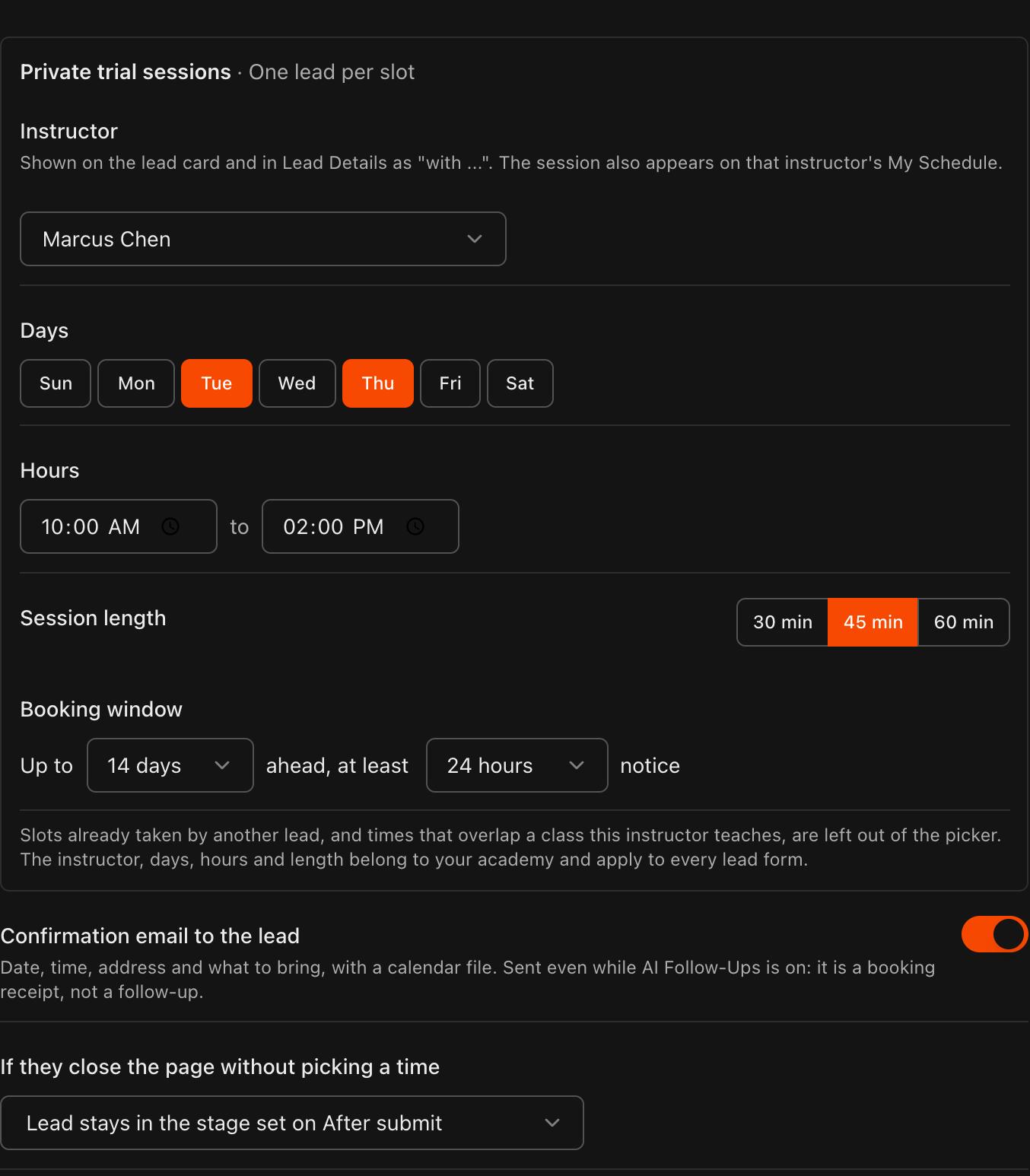
Task: Click the chevron of Lead stays dropdown
Action: pos(552,1123)
